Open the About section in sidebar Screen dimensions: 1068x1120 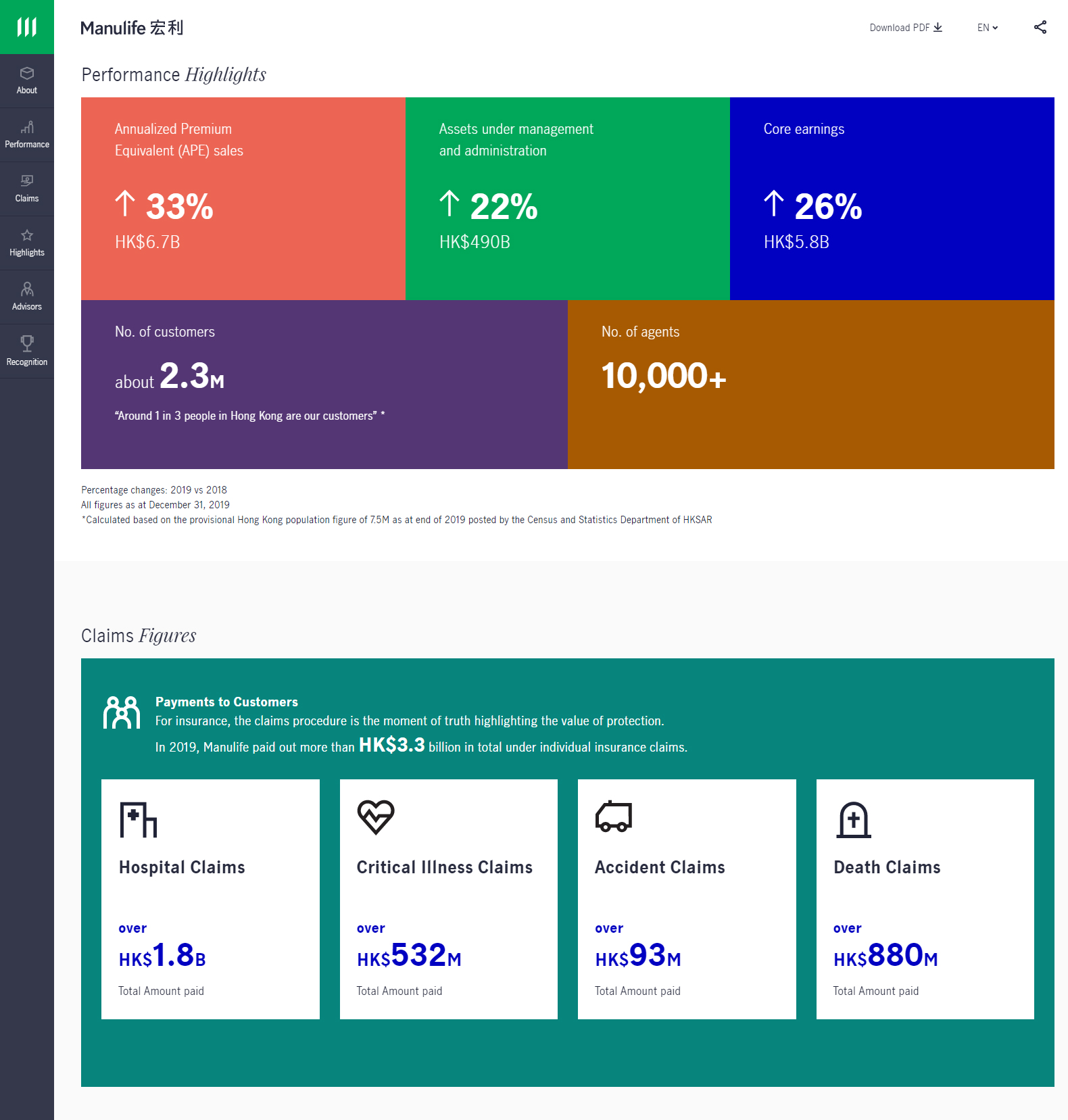pos(27,81)
